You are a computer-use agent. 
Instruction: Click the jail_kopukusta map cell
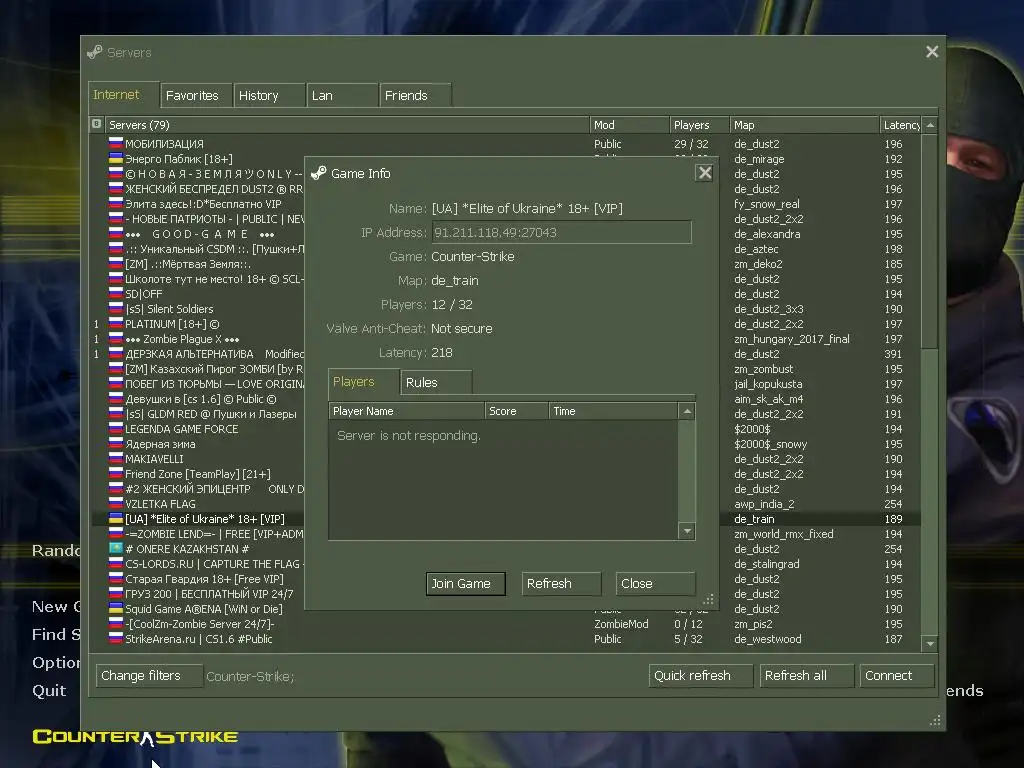[x=768, y=384]
